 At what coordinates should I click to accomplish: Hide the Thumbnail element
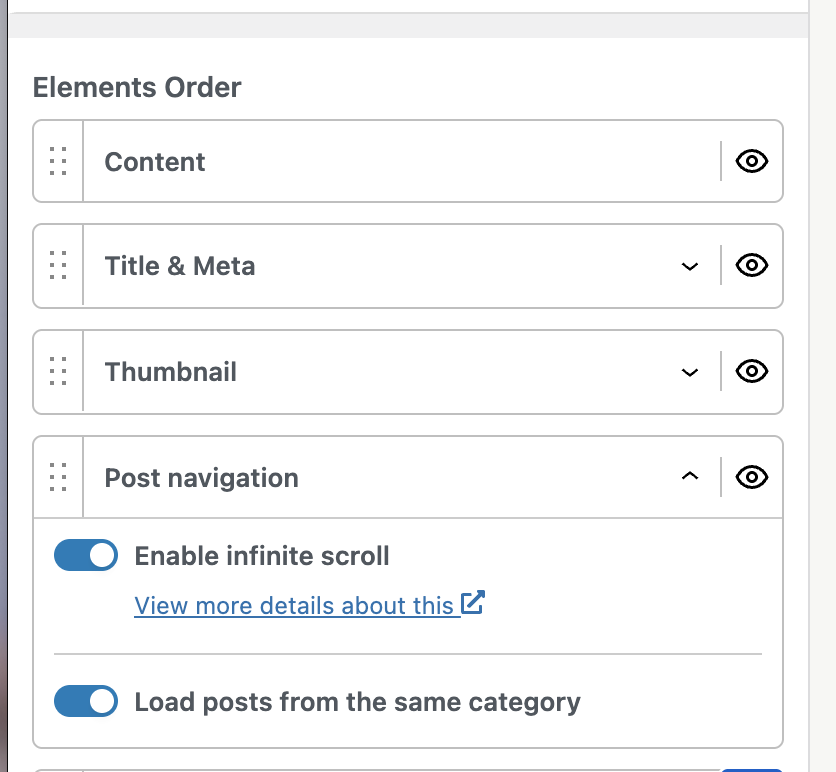point(751,372)
